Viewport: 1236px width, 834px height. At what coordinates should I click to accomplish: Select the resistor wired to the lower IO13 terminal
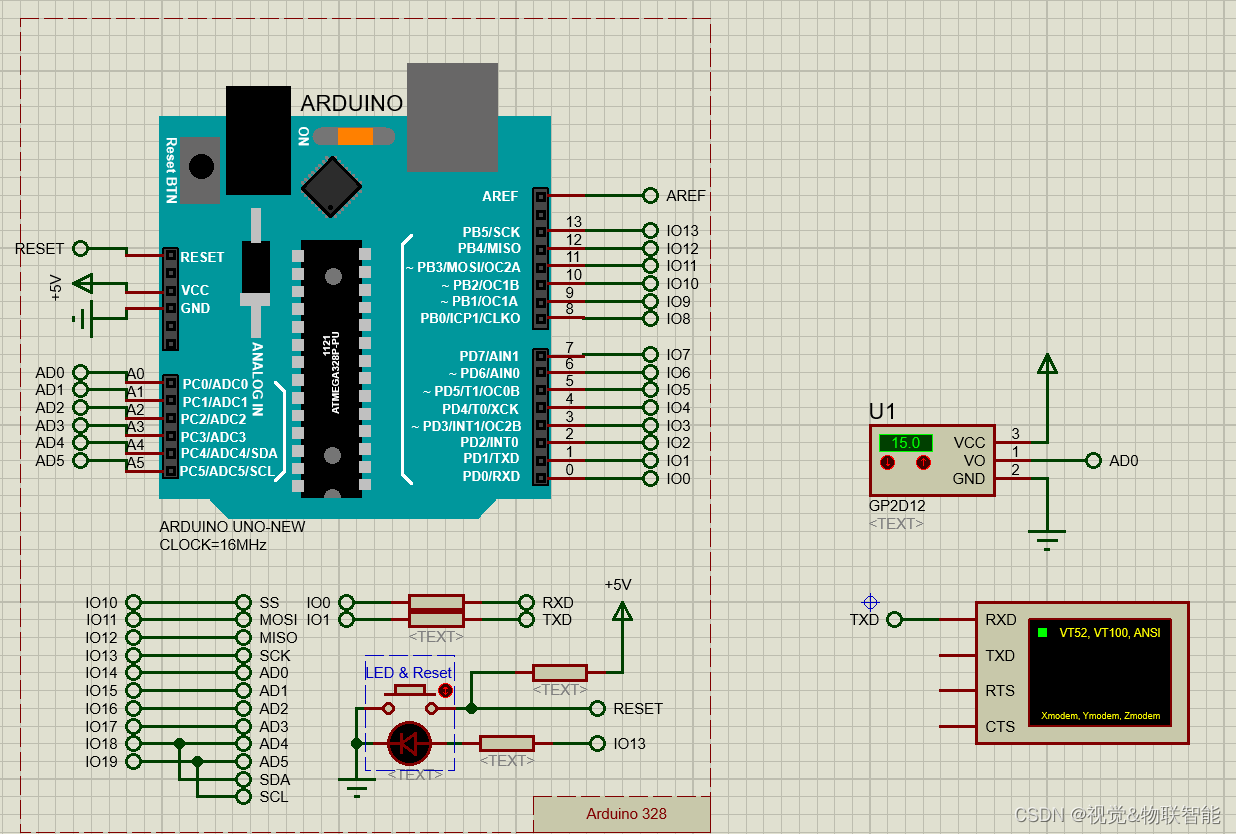(x=507, y=743)
